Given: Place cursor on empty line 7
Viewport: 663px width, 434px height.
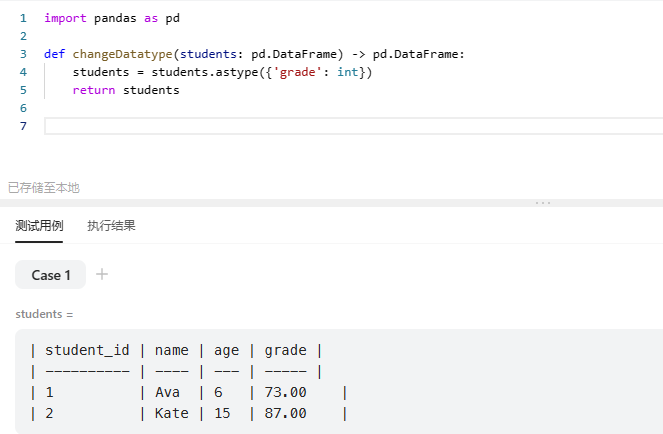Looking at the screenshot, I should pyautogui.click(x=300, y=126).
